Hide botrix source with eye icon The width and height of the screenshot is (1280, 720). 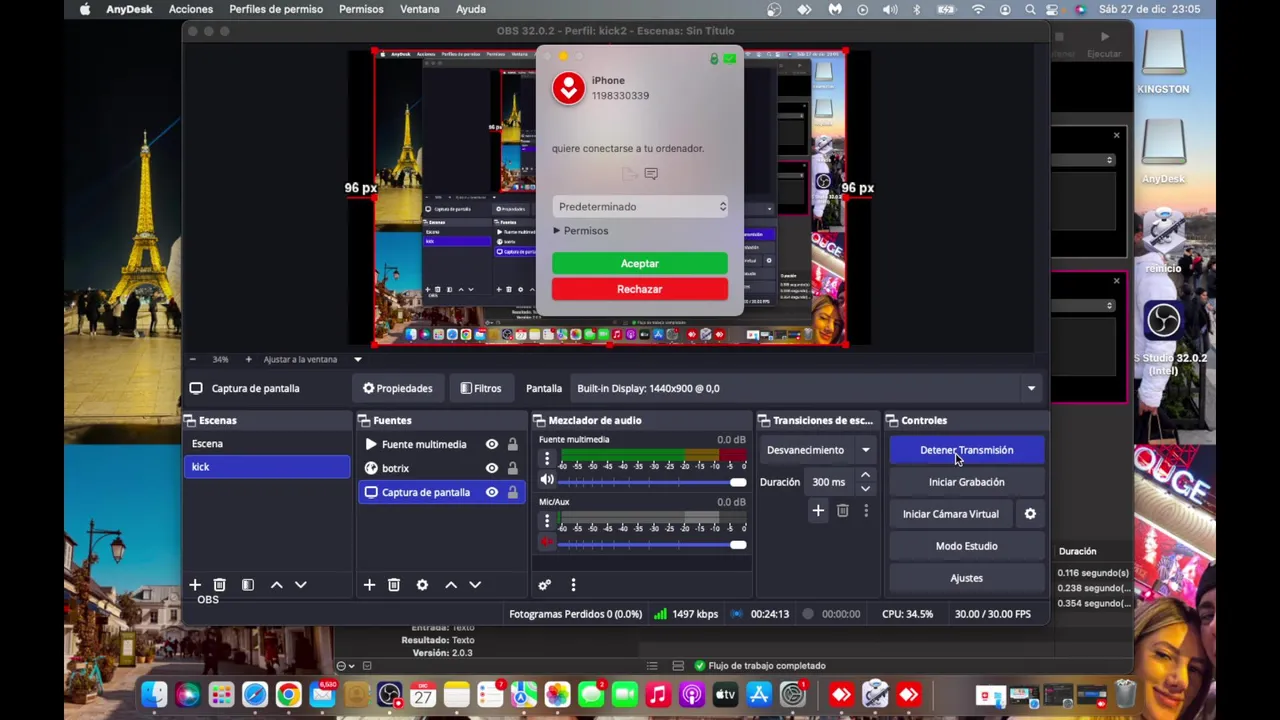pos(491,468)
